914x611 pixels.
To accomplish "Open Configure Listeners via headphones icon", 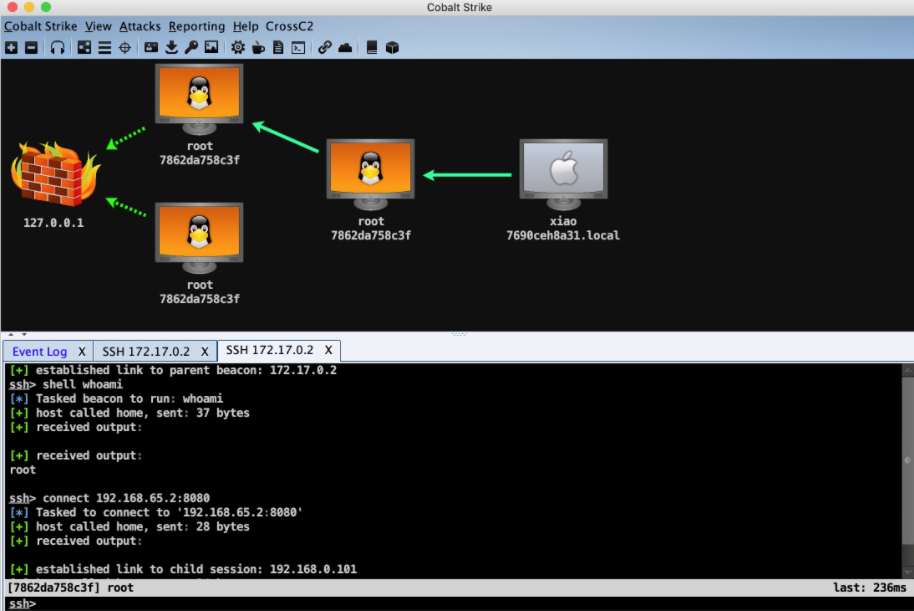I will 57,47.
